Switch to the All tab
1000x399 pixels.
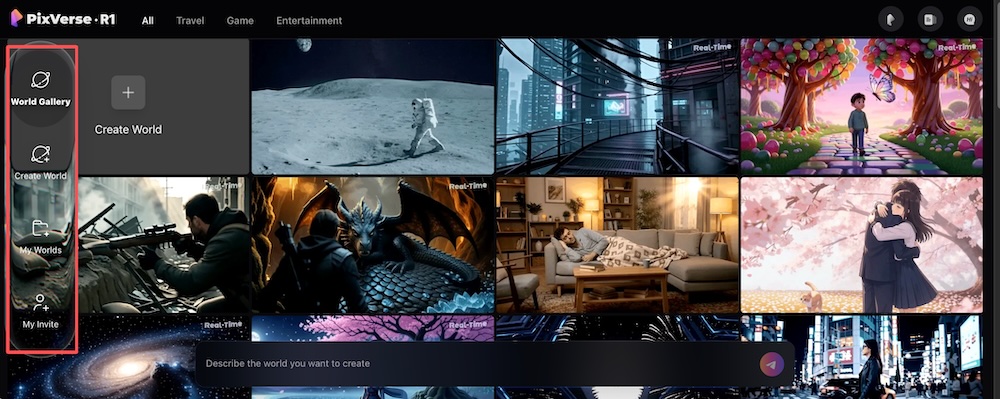(x=148, y=20)
